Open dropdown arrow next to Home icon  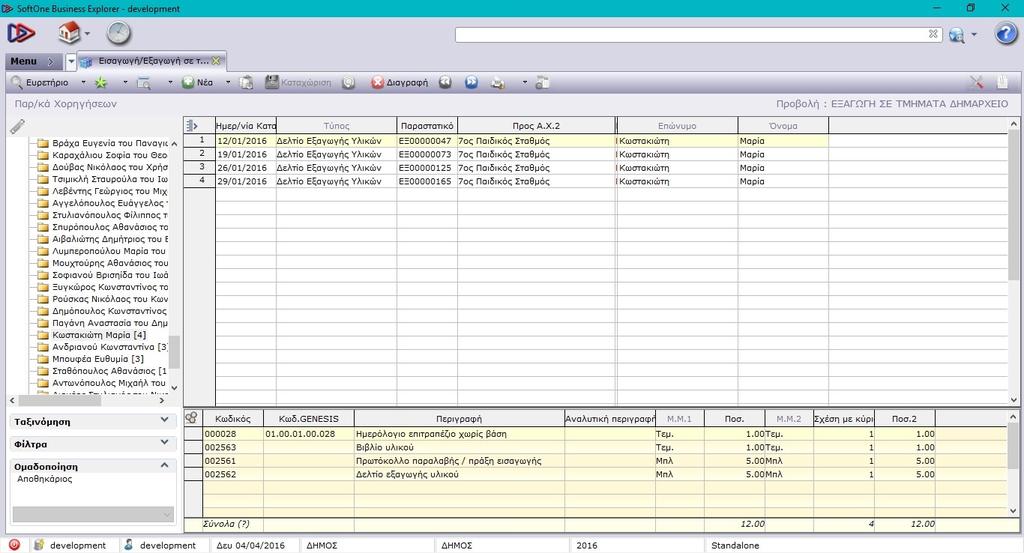coord(88,33)
